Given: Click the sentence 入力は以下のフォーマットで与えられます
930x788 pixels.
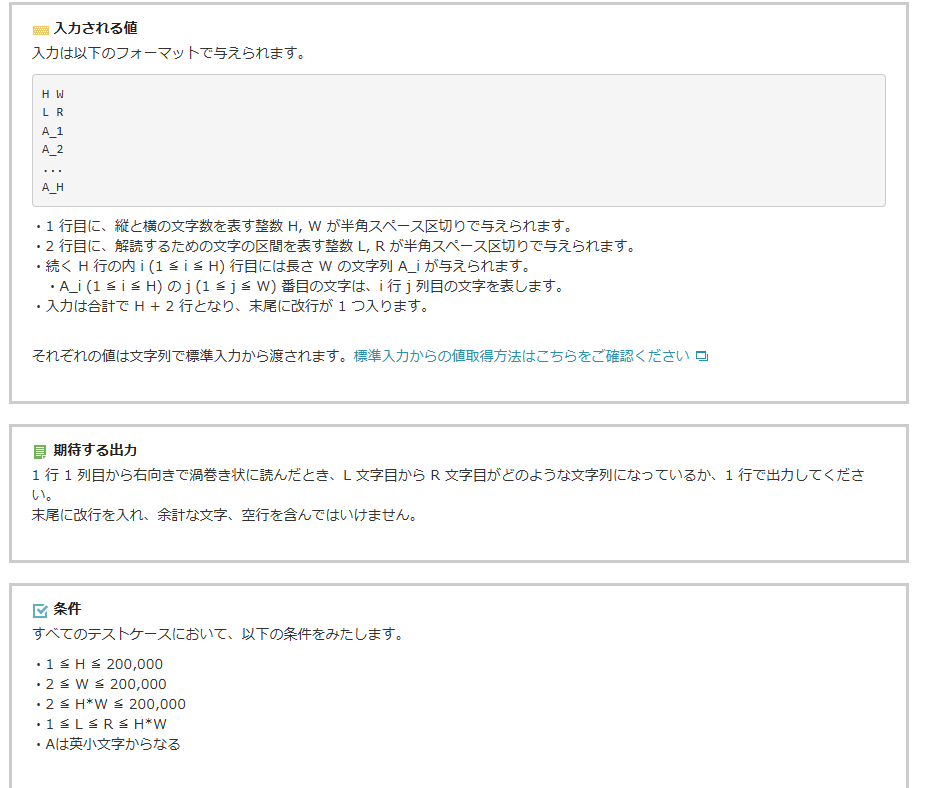Looking at the screenshot, I should pos(168,53).
